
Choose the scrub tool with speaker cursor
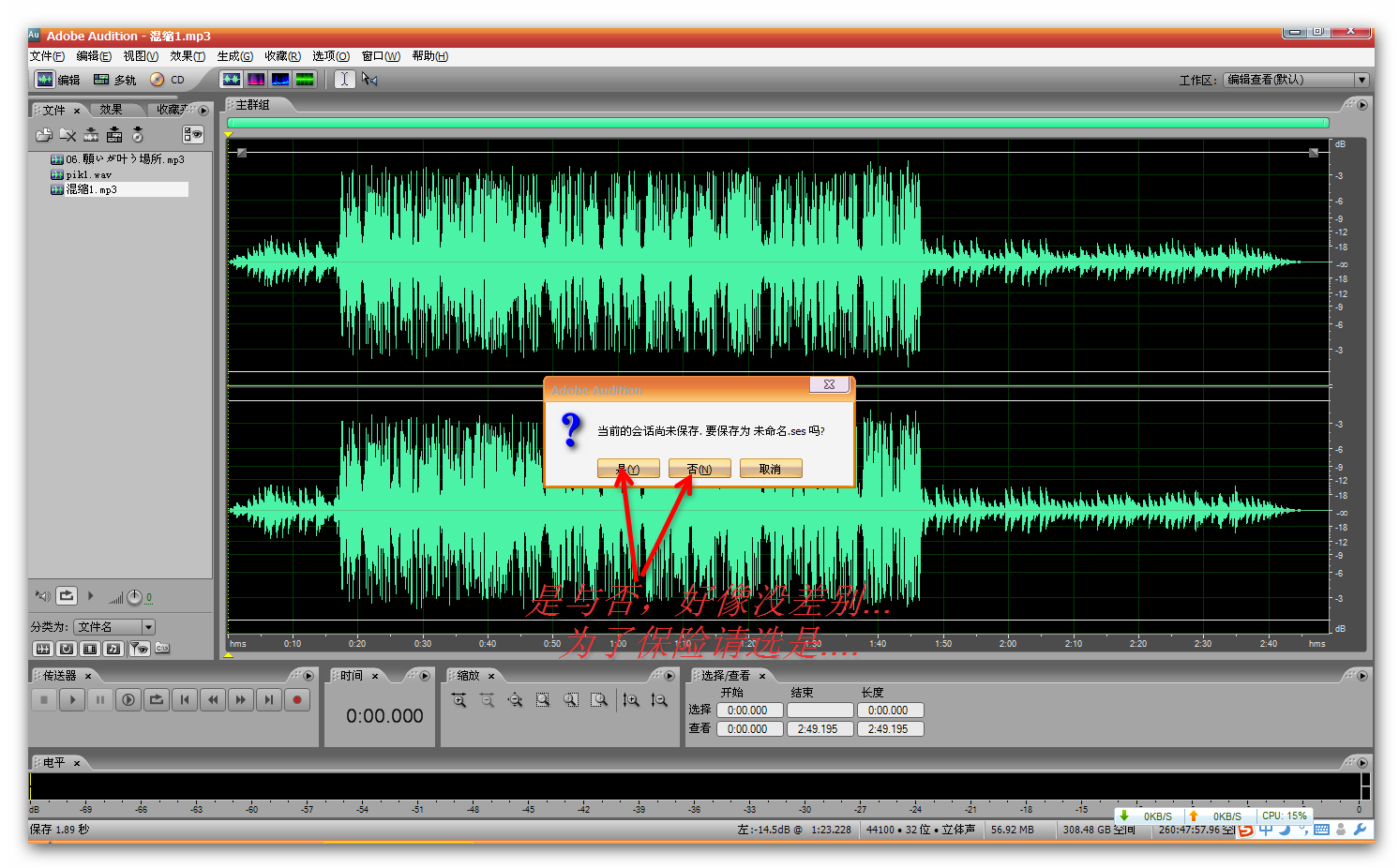[369, 80]
